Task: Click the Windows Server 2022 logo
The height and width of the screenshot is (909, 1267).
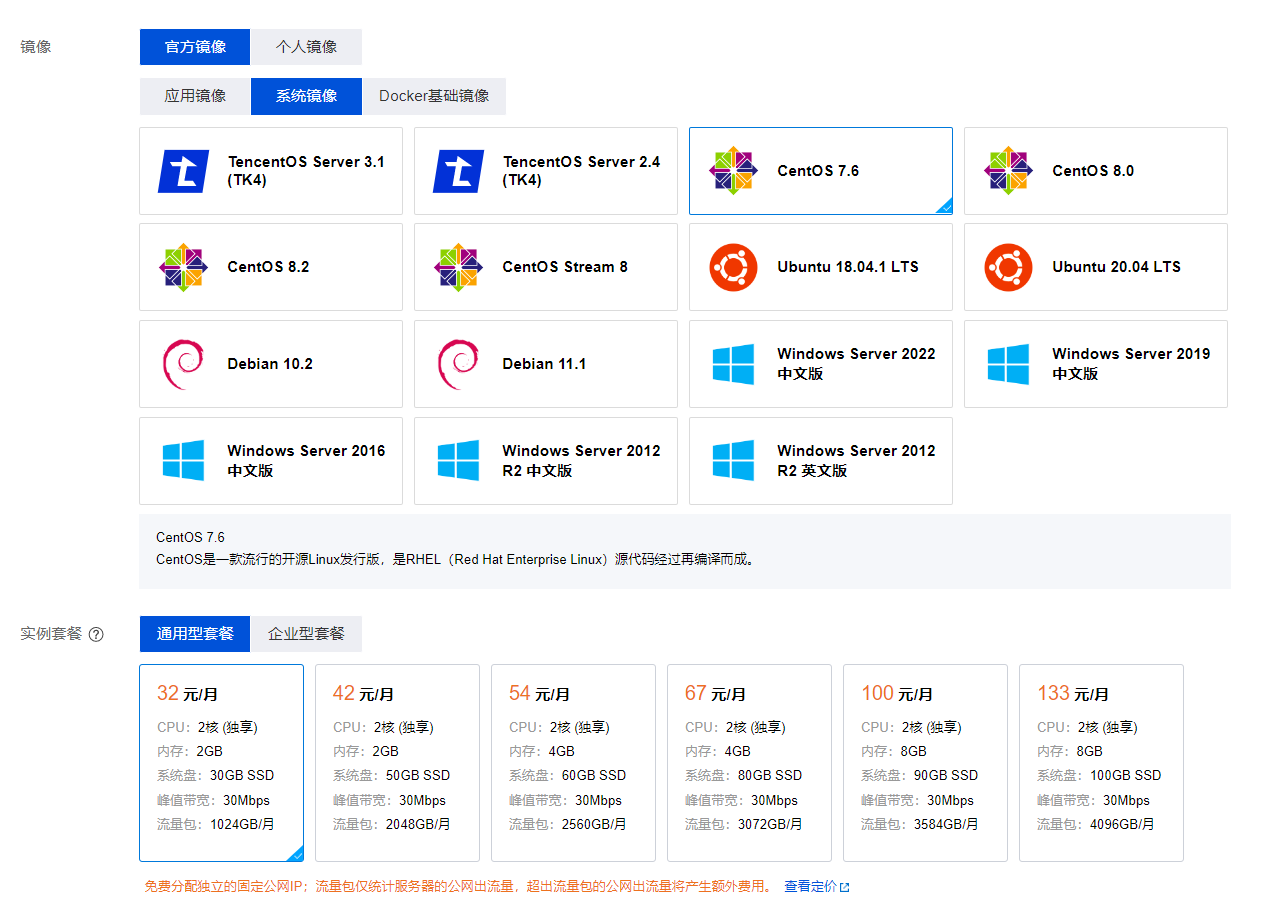Action: pos(733,364)
